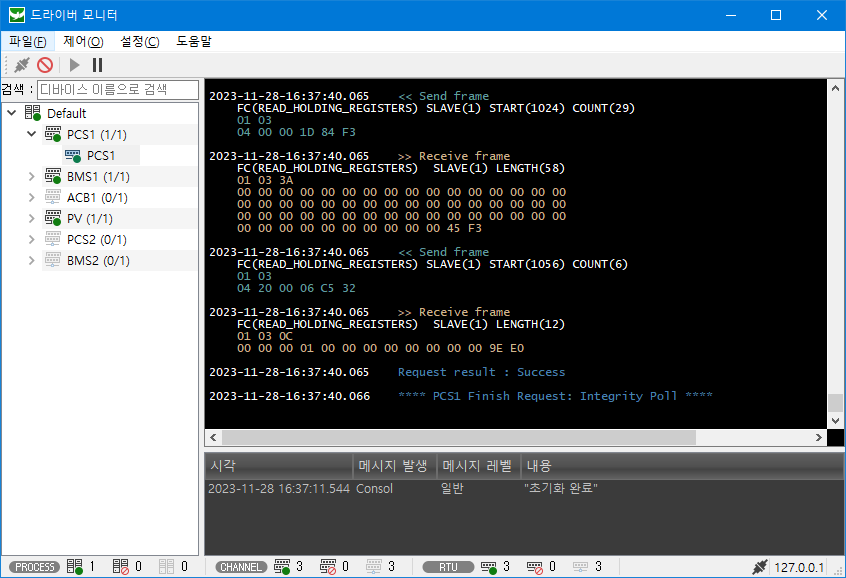This screenshot has height=578, width=846.
Task: Click the Default process icon in tree
Action: (33, 113)
